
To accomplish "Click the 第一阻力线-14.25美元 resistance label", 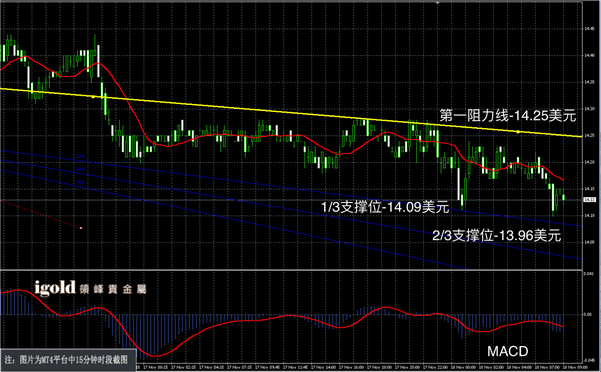I will pyautogui.click(x=507, y=116).
